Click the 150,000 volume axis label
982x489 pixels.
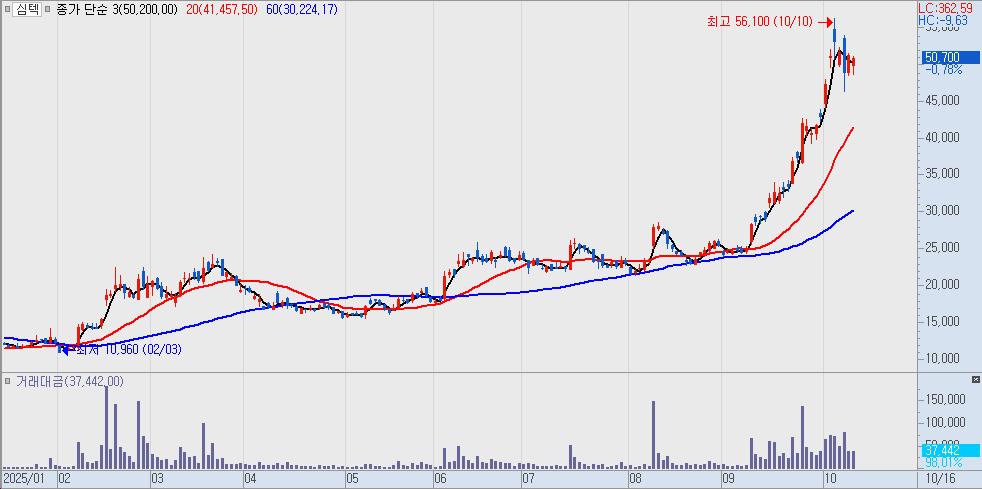coord(945,399)
